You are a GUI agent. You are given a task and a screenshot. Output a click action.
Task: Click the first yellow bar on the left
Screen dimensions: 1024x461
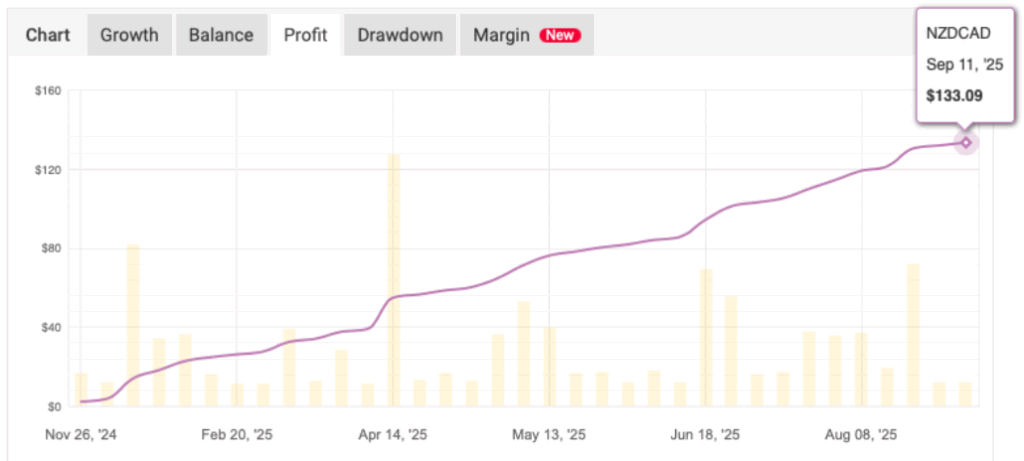(x=81, y=389)
